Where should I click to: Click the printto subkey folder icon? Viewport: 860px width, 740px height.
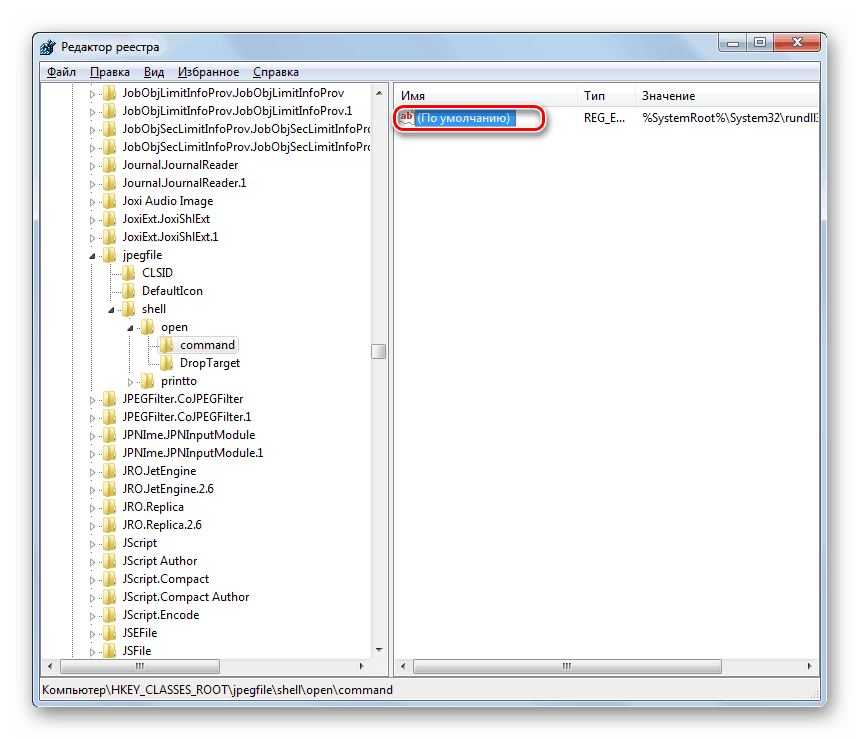[x=146, y=380]
